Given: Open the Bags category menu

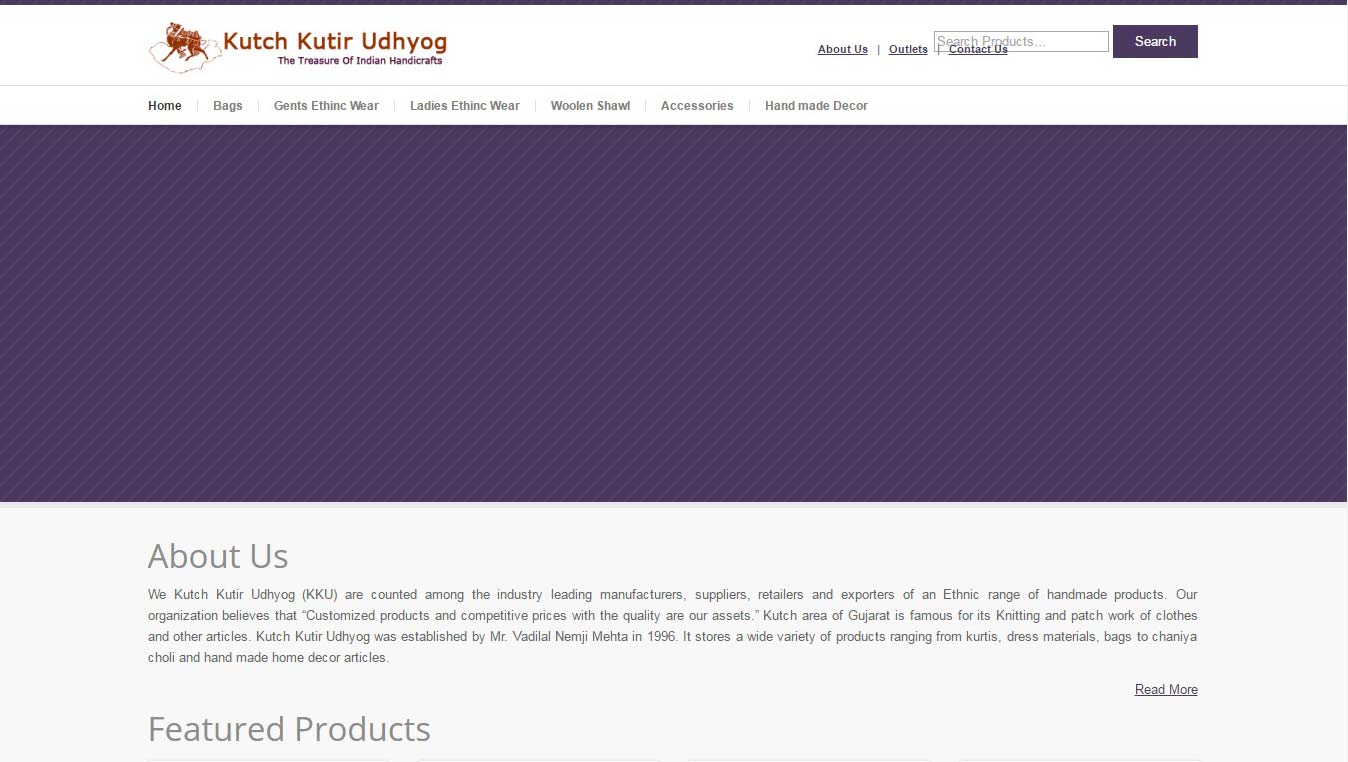Looking at the screenshot, I should coord(227,106).
